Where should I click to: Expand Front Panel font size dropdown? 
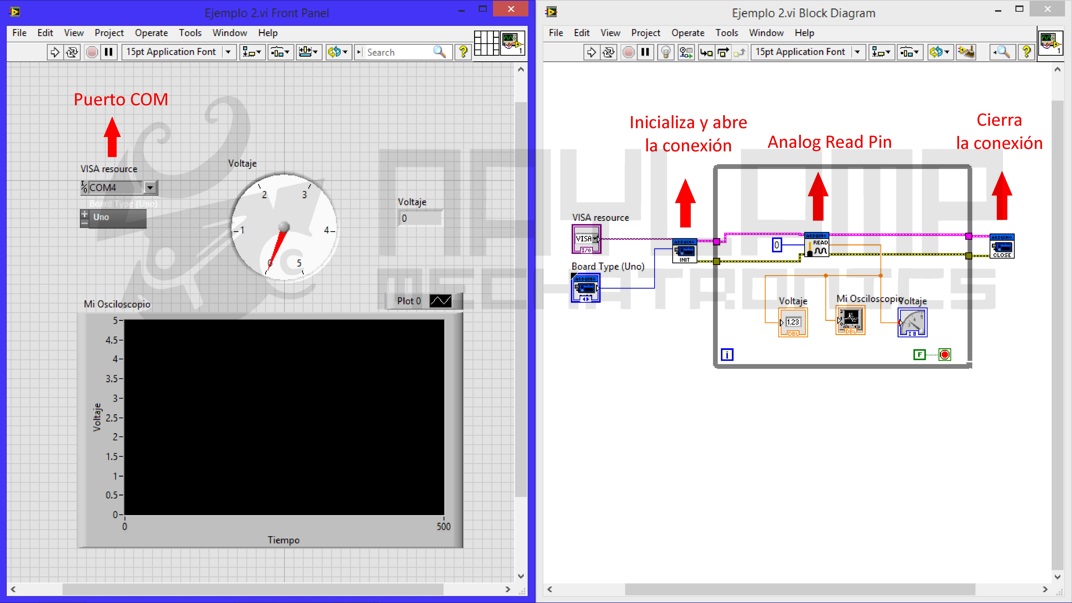[228, 52]
